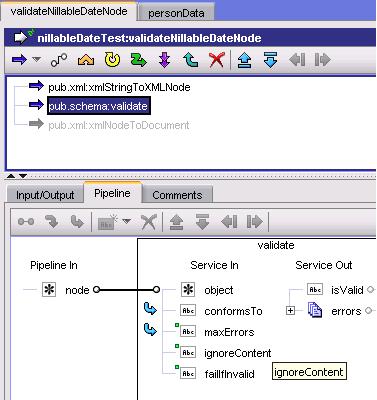Insert a SEQUENCE step with the purple down arrow

[x=164, y=60]
